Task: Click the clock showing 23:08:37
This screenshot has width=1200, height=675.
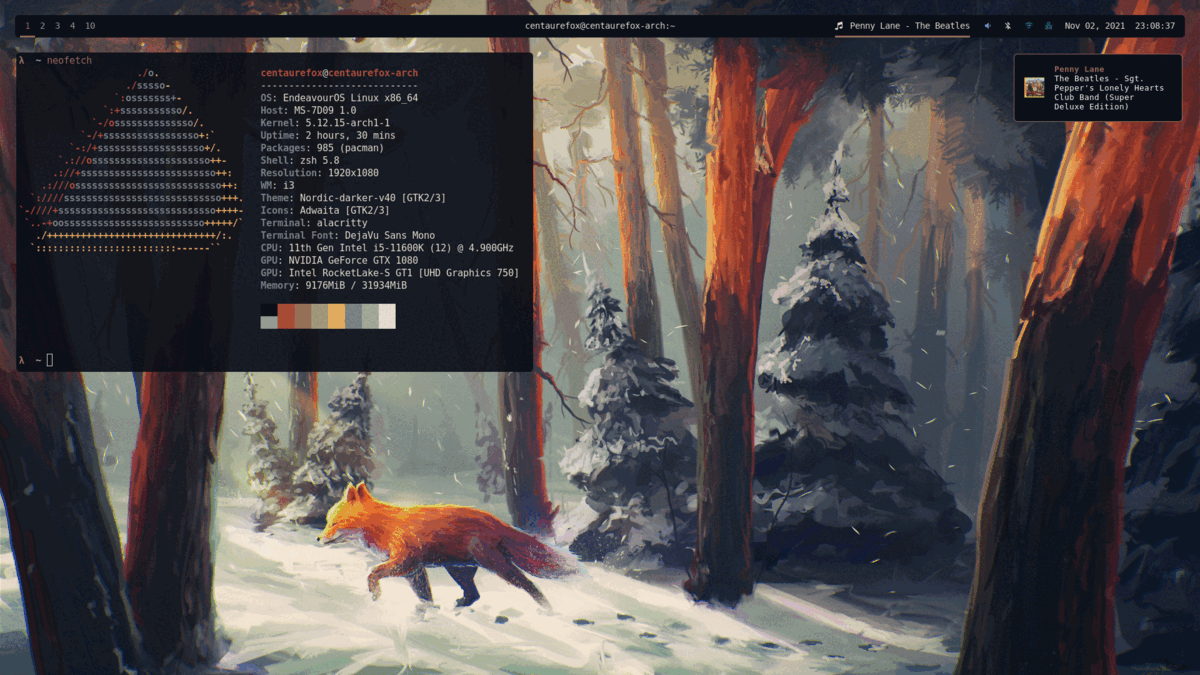Action: point(1155,26)
